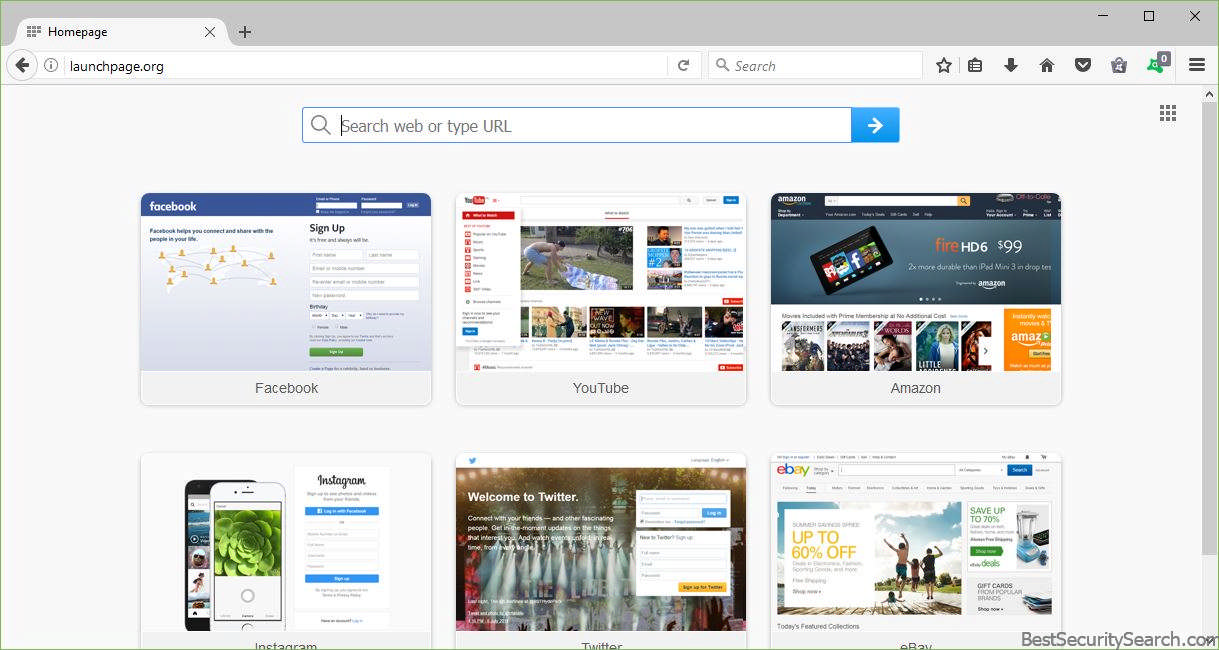Open the hamburger menu in the toolbar
Screen dimensions: 1219x650
click(x=1197, y=66)
